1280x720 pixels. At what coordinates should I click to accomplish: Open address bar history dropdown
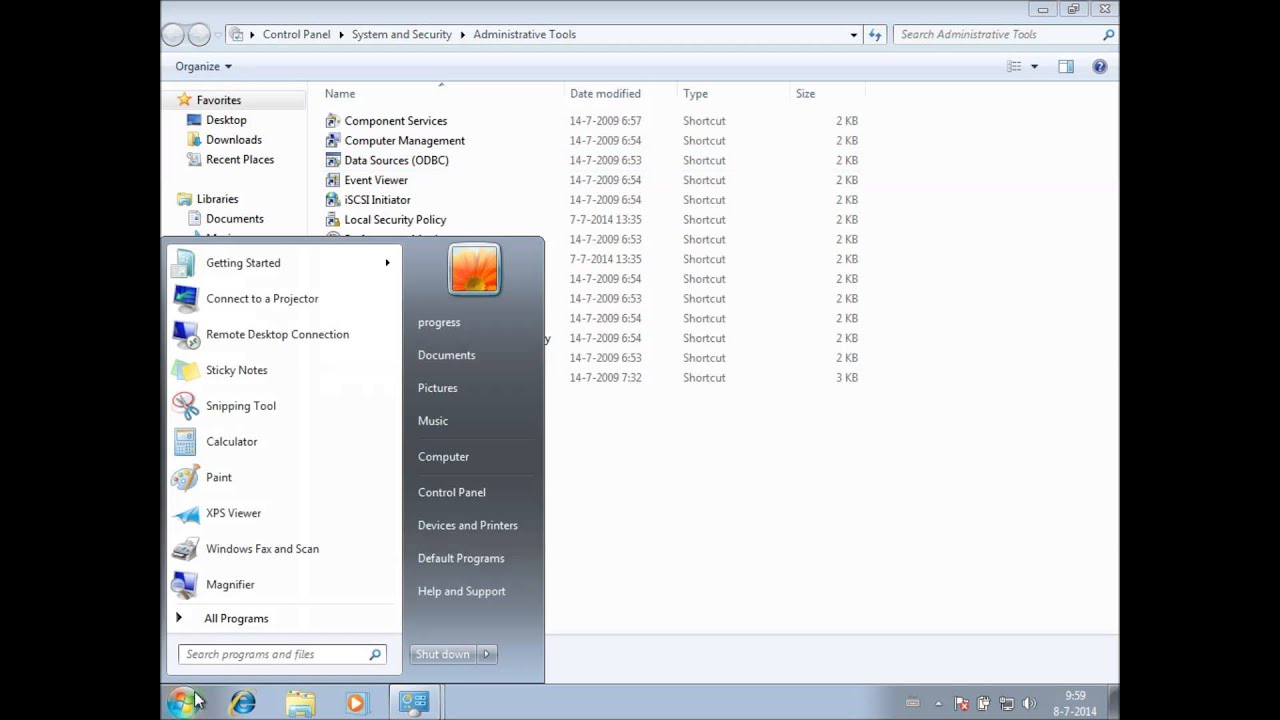[853, 35]
